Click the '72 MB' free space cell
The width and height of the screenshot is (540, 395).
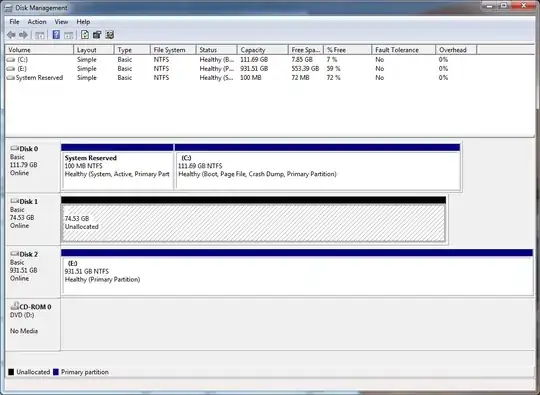click(300, 78)
